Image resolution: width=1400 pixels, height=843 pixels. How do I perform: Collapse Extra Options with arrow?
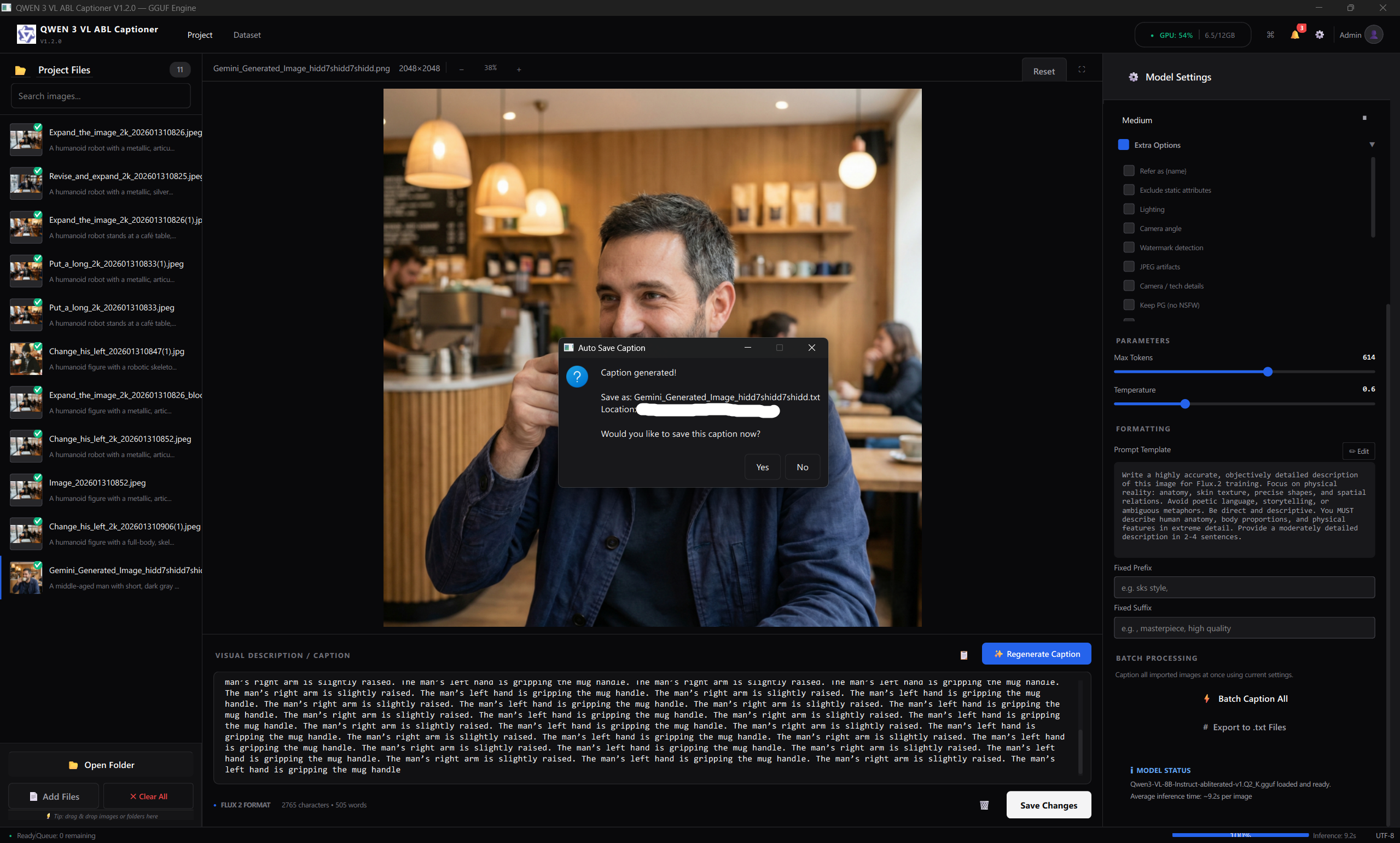tap(1372, 145)
